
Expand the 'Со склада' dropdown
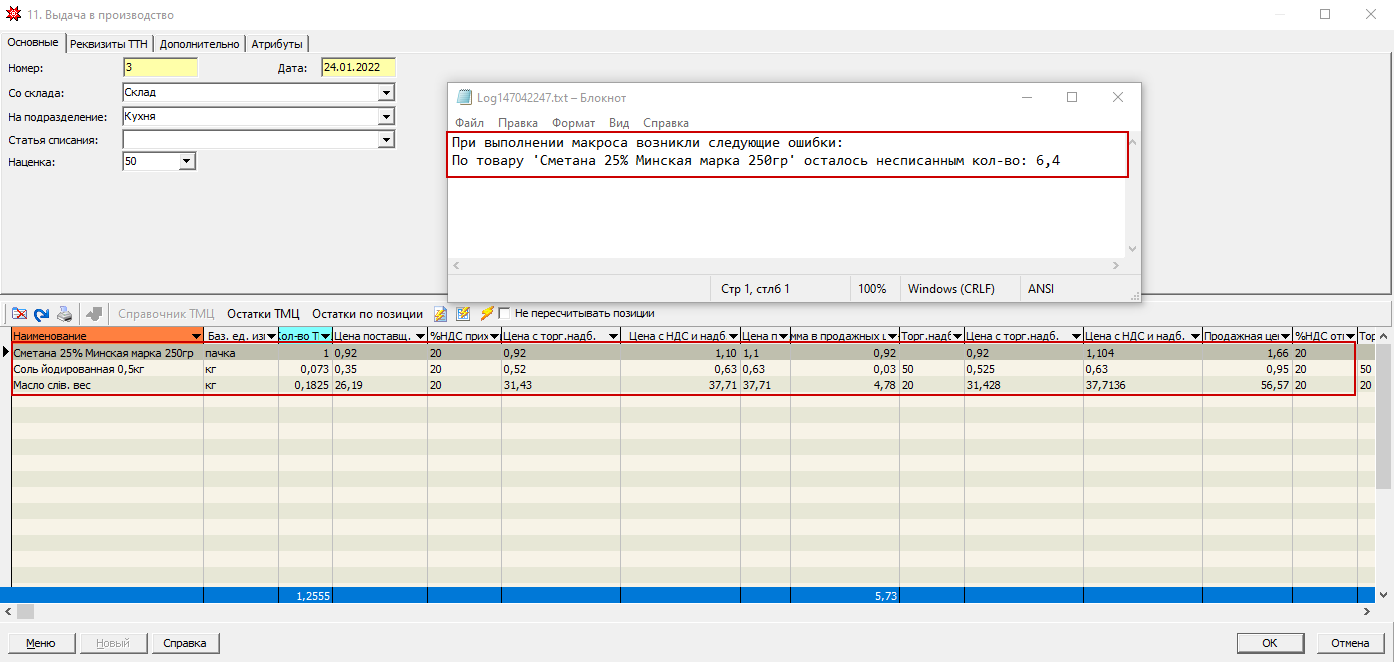pos(386,93)
